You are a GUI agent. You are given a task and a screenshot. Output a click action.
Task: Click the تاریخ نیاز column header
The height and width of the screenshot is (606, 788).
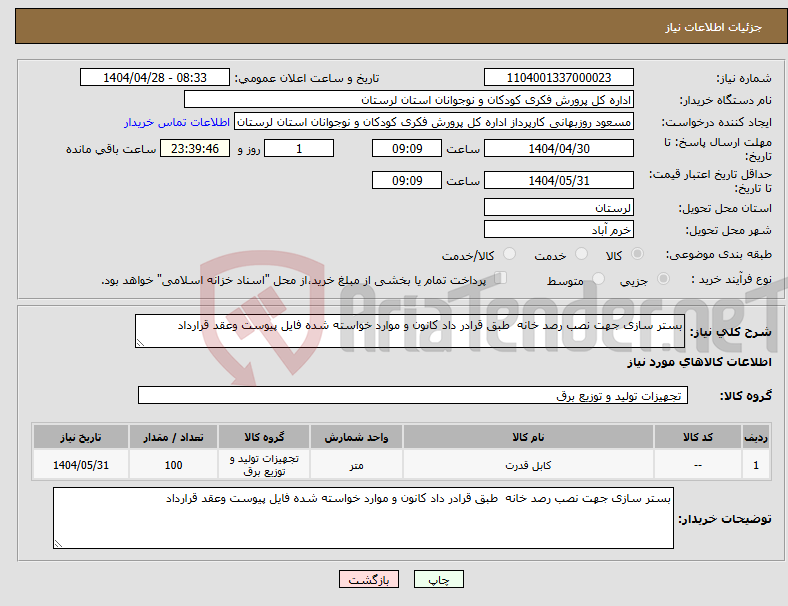pos(81,437)
